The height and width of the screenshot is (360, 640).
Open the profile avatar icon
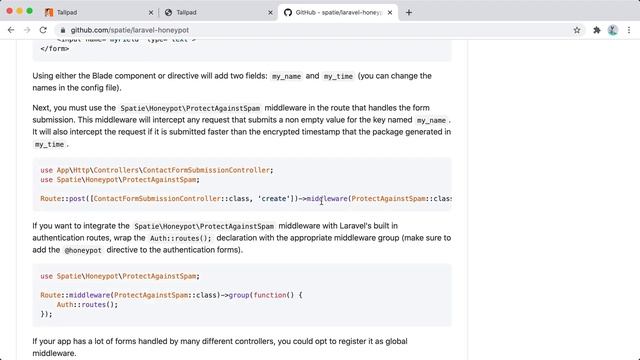[613, 30]
